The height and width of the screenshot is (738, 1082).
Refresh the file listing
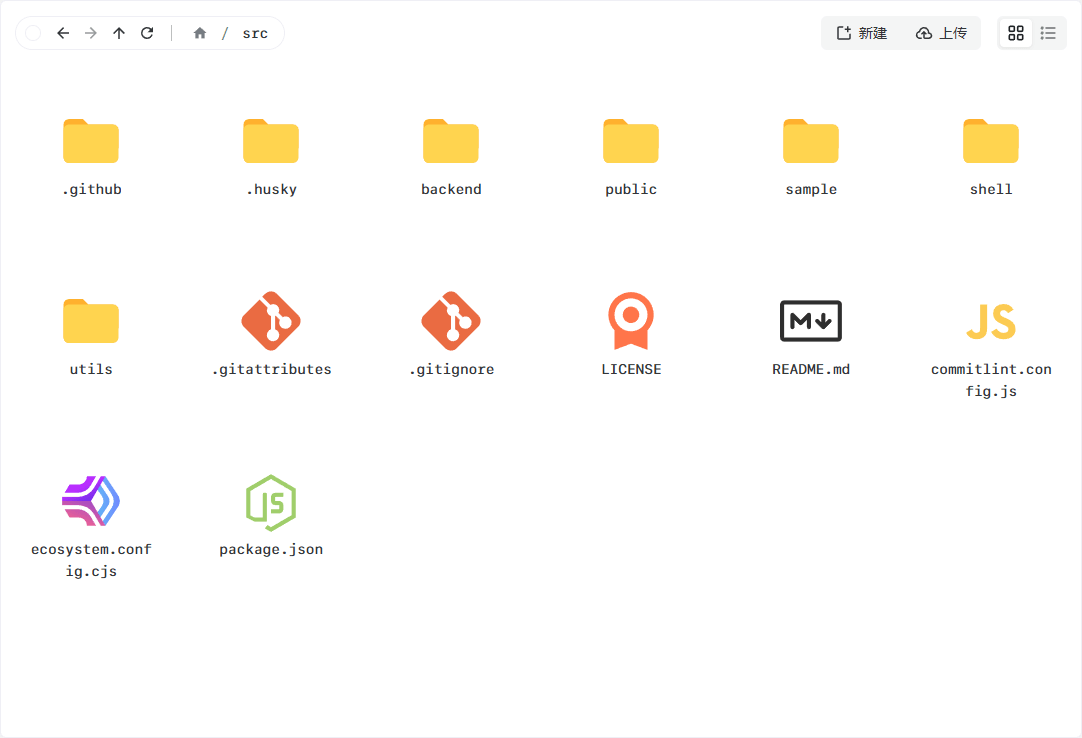[x=147, y=33]
